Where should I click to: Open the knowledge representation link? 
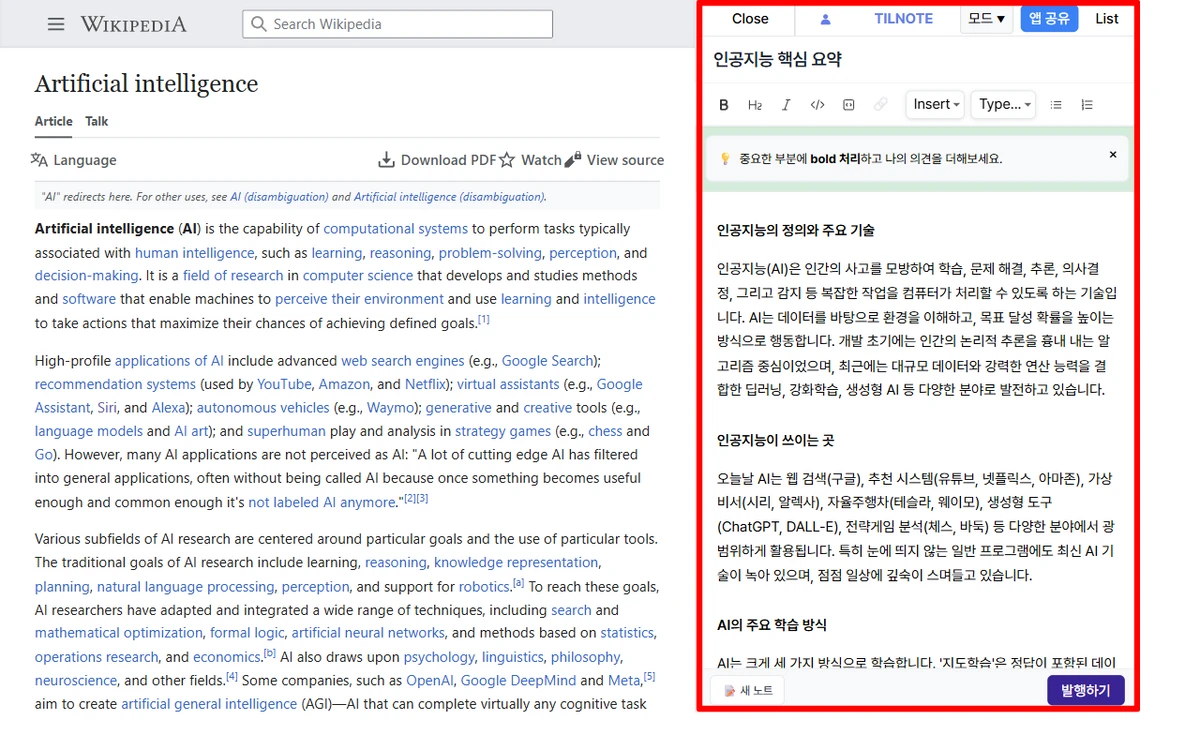click(x=516, y=563)
